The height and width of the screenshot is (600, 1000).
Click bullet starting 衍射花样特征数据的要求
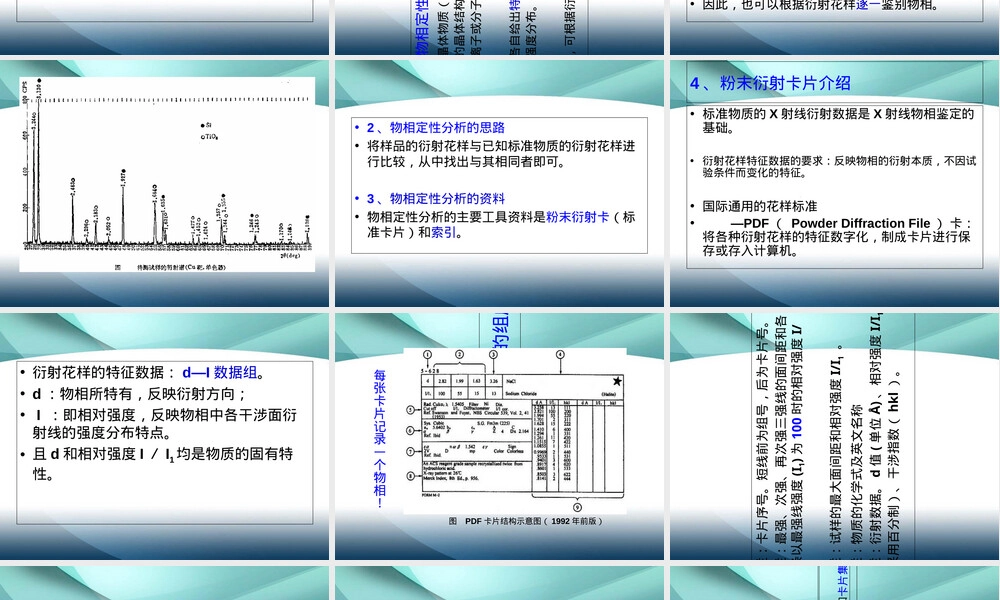pyautogui.click(x=839, y=166)
